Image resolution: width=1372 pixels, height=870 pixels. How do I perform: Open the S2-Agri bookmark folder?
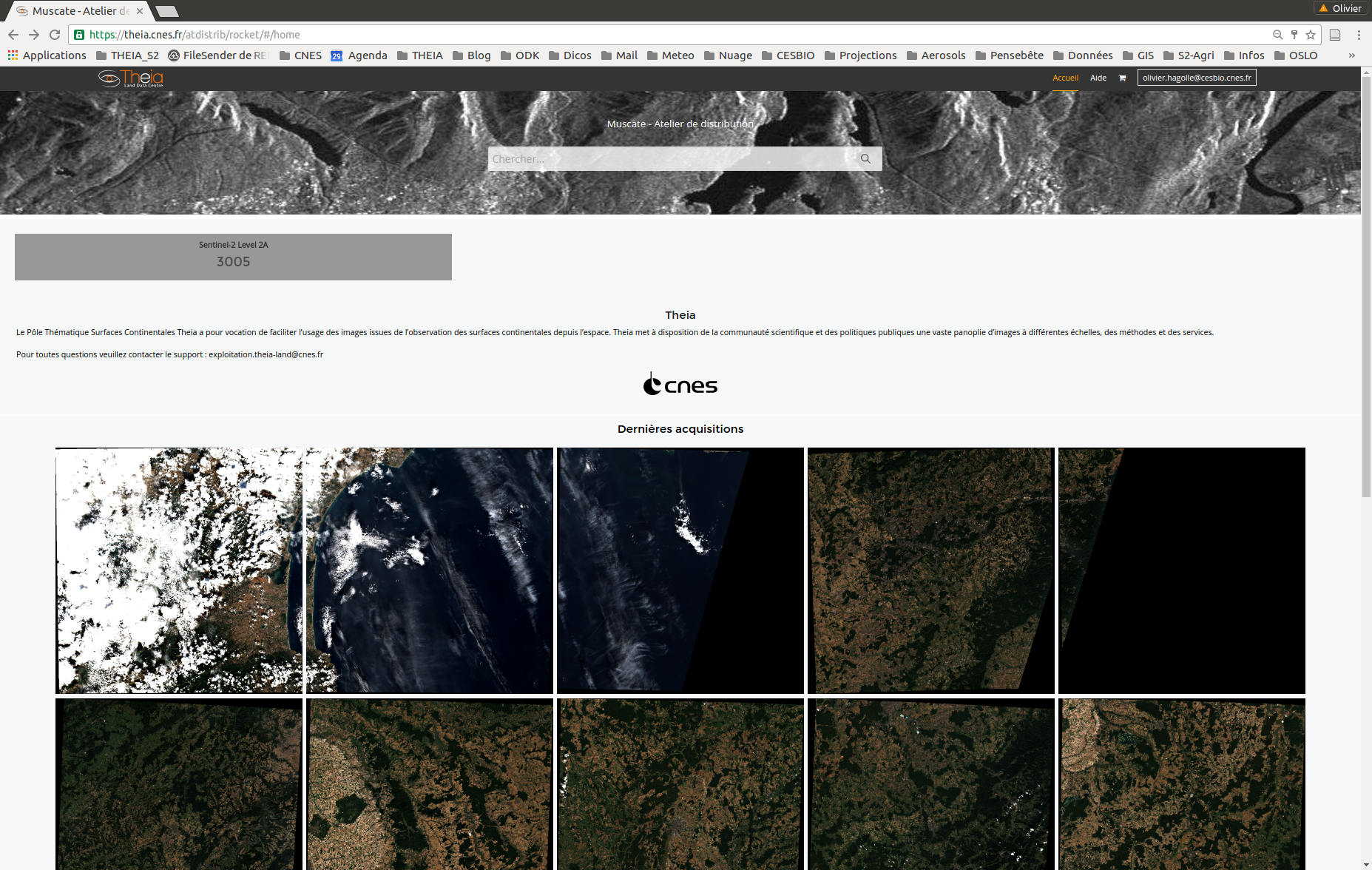click(1189, 55)
